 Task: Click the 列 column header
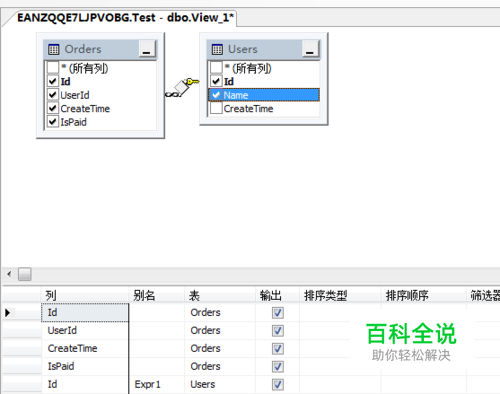85,295
